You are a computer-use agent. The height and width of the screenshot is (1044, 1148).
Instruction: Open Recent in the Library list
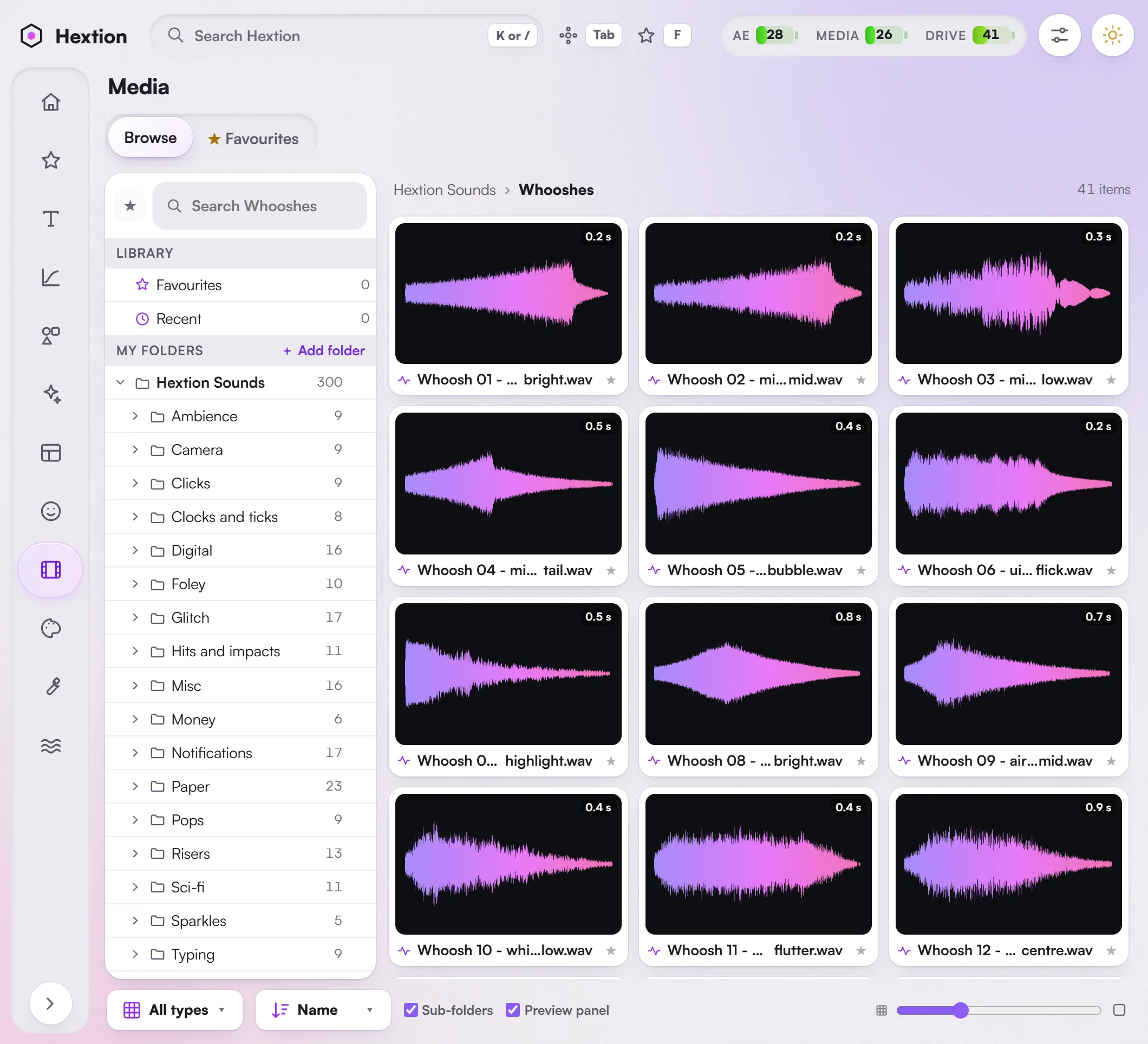(x=240, y=318)
